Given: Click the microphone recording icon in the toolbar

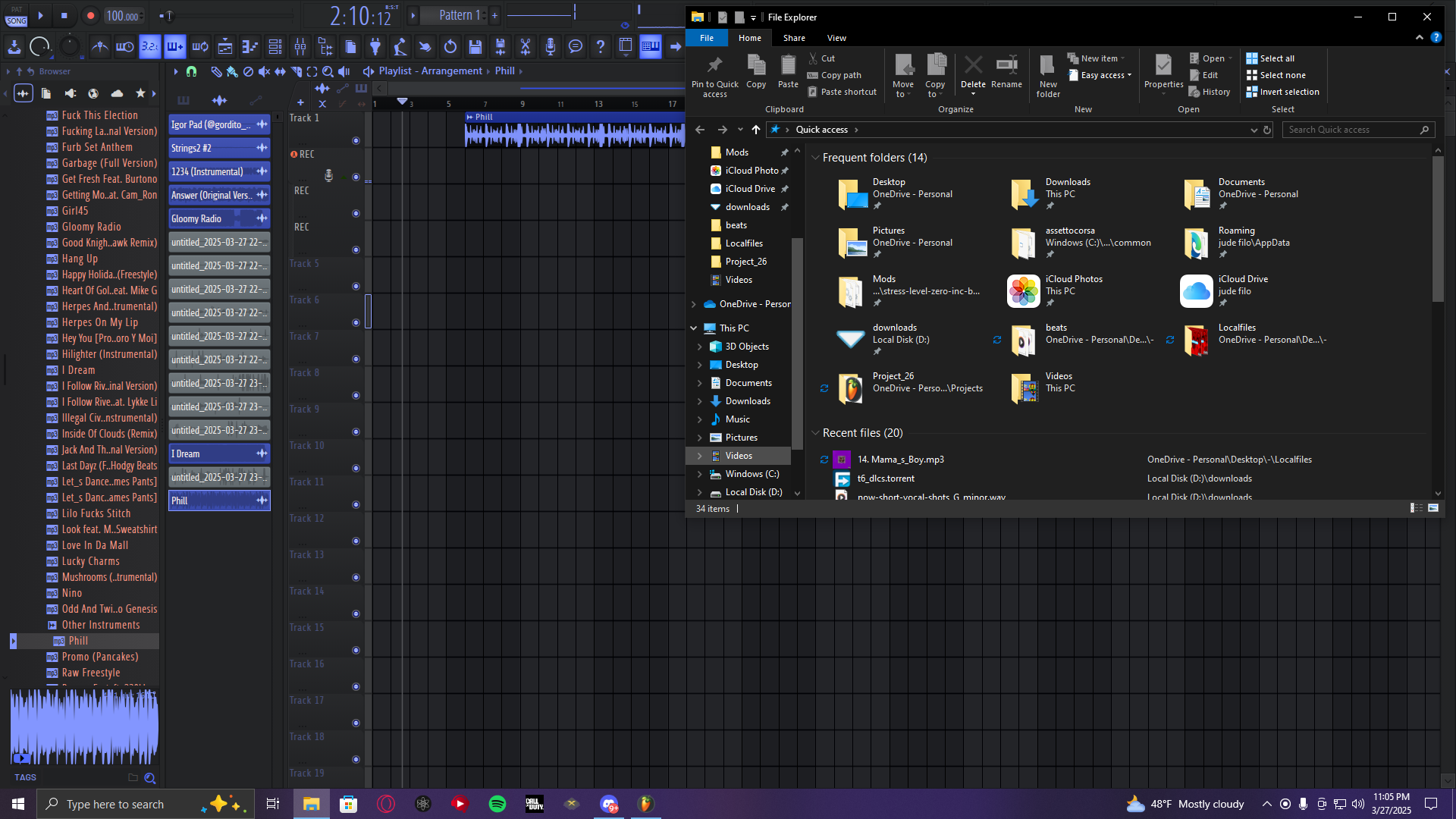Looking at the screenshot, I should [x=551, y=47].
